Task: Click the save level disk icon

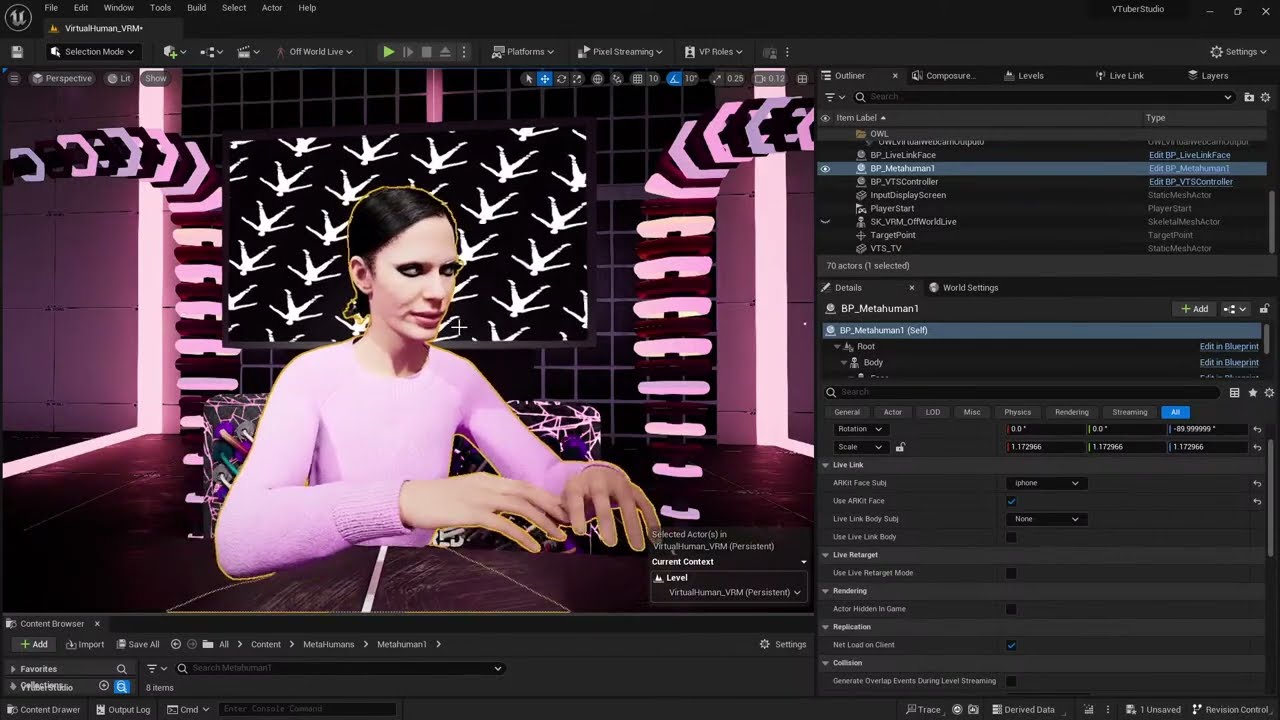Action: click(x=17, y=52)
